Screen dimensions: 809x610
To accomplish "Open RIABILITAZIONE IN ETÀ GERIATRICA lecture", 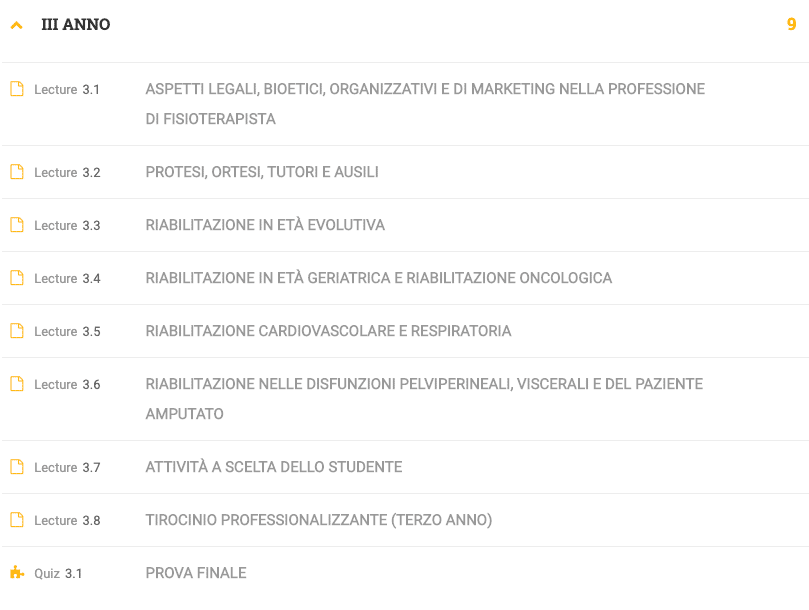I will pos(379,278).
